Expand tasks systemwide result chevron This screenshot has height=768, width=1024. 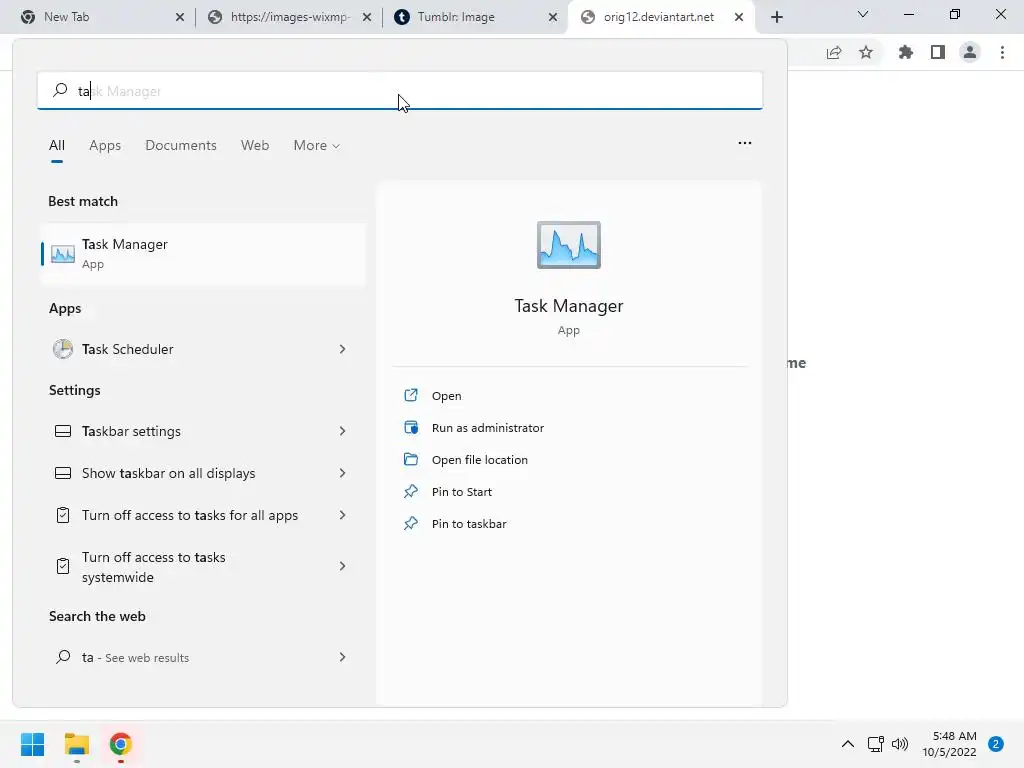tap(342, 566)
